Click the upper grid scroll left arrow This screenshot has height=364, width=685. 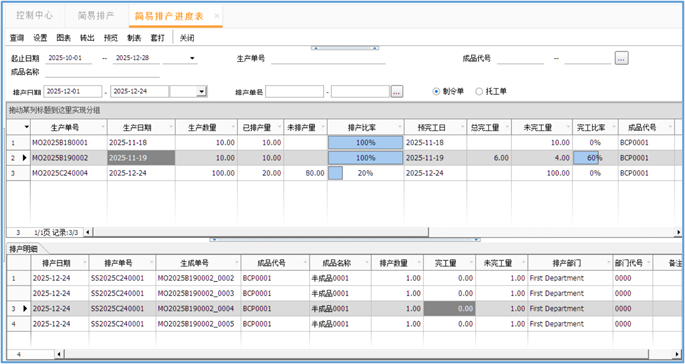coord(88,232)
